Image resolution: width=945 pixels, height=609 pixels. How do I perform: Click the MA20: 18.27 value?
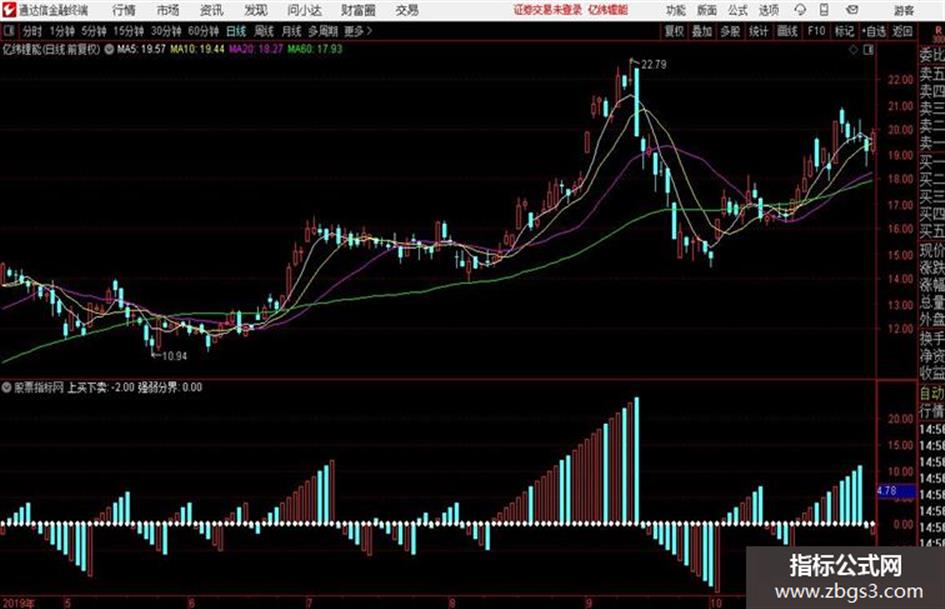(256, 49)
